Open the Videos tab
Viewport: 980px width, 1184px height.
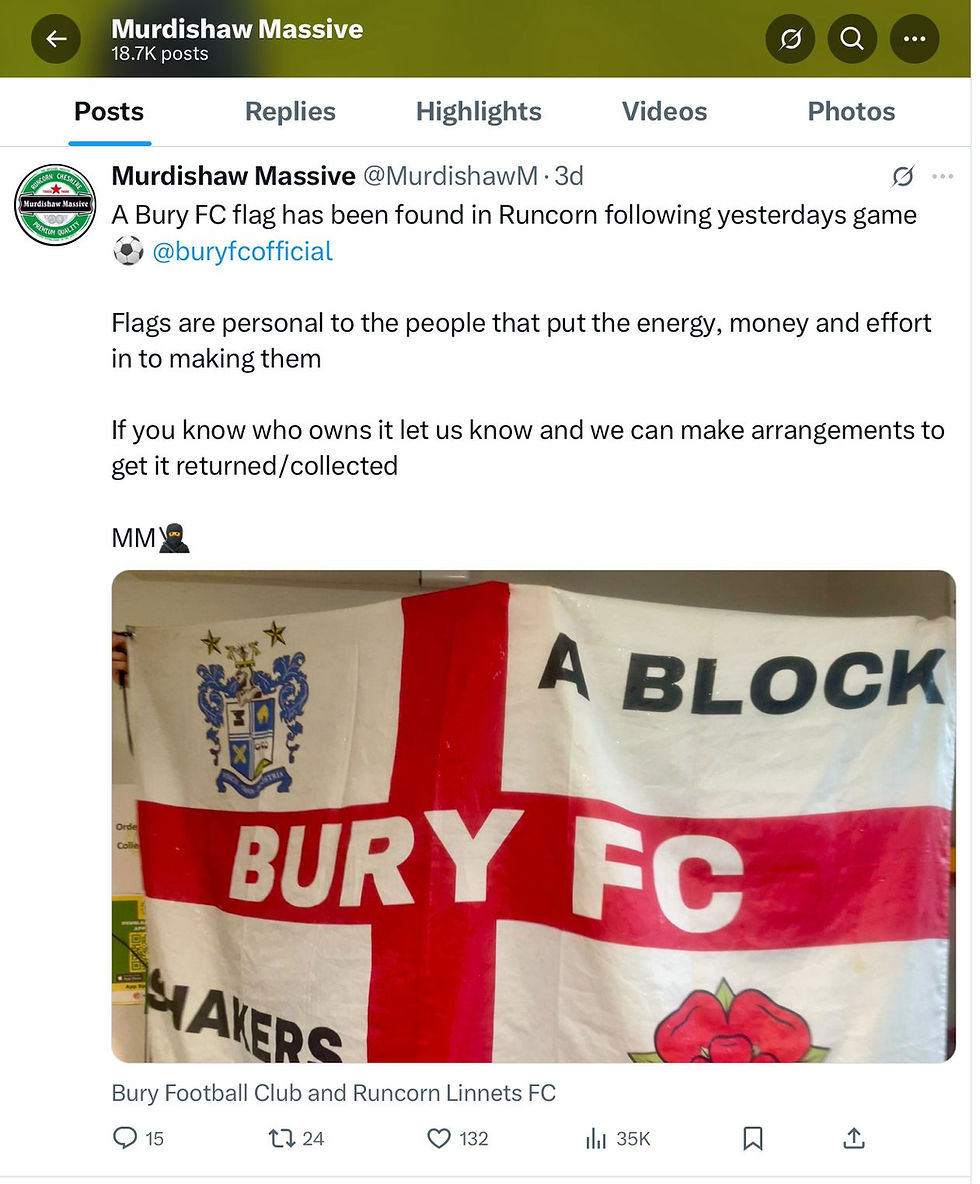(x=664, y=112)
